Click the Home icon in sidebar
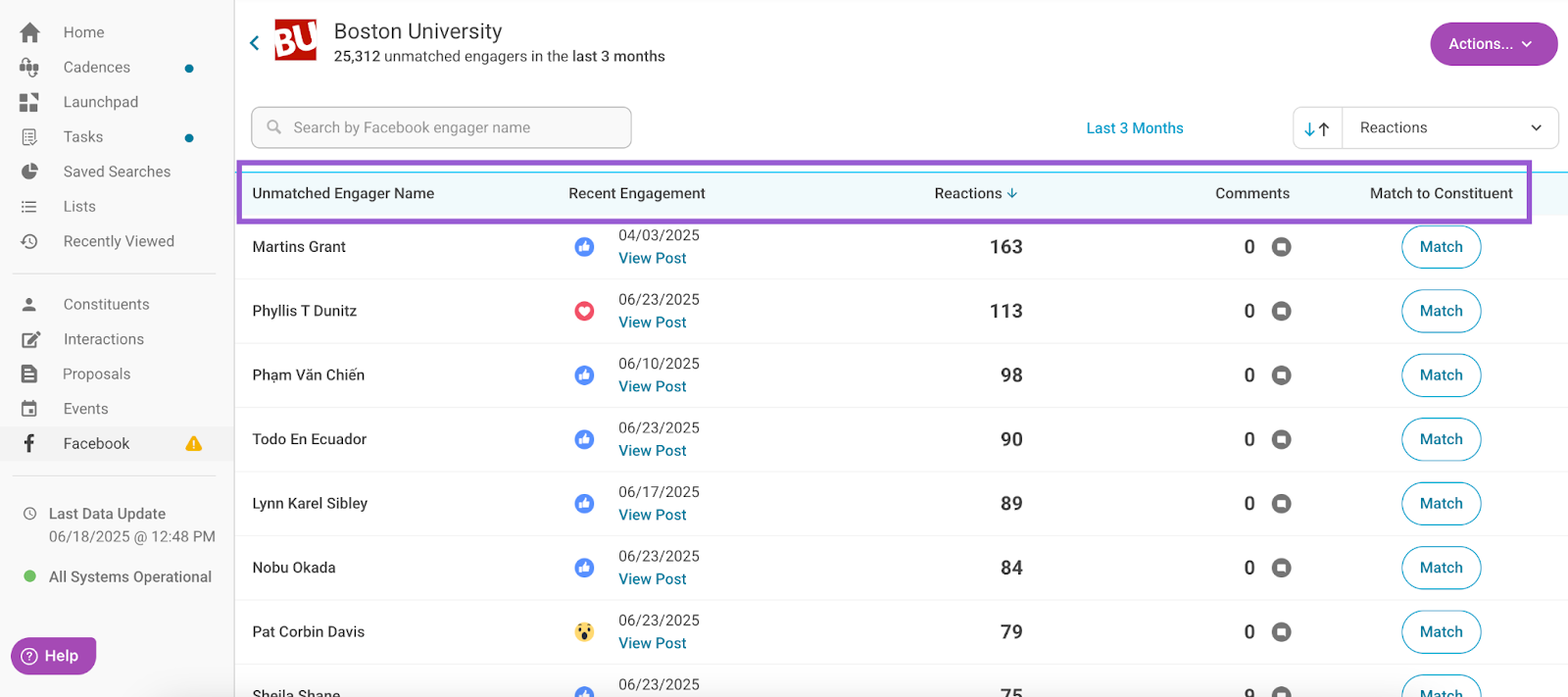Viewport: 1568px width, 697px height. [29, 32]
